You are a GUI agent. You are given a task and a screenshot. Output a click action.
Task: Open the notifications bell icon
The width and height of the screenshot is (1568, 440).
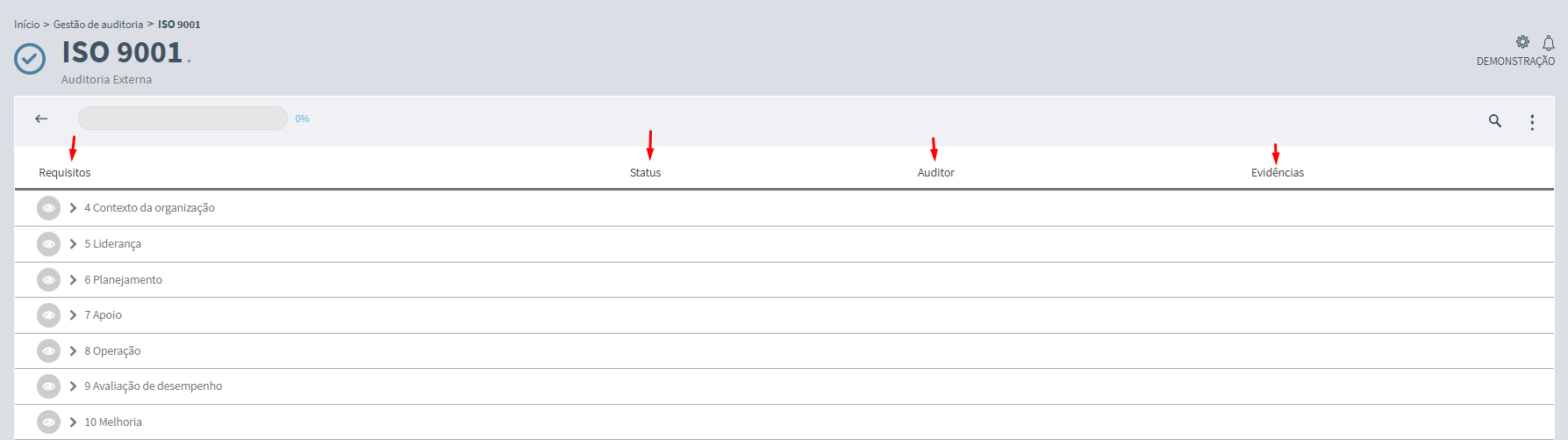1548,43
